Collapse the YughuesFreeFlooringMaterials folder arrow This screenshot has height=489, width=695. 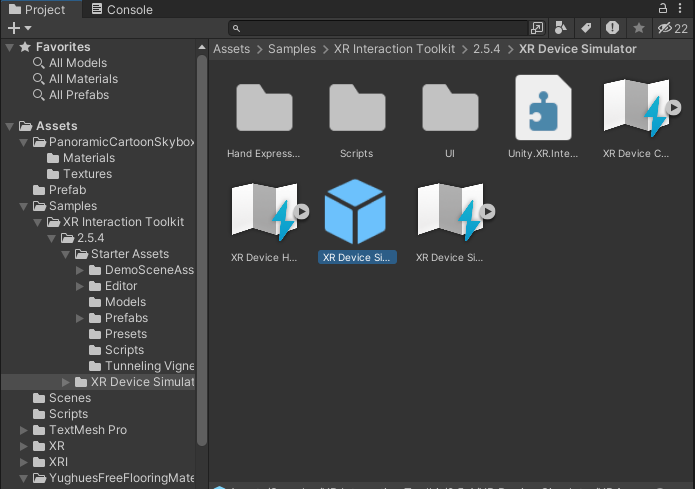[24, 478]
